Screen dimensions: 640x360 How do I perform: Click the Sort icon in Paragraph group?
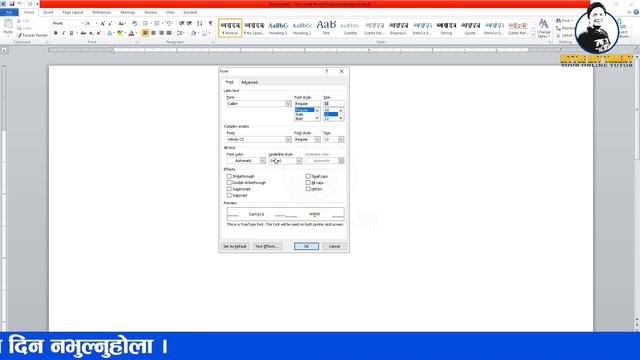click(200, 24)
